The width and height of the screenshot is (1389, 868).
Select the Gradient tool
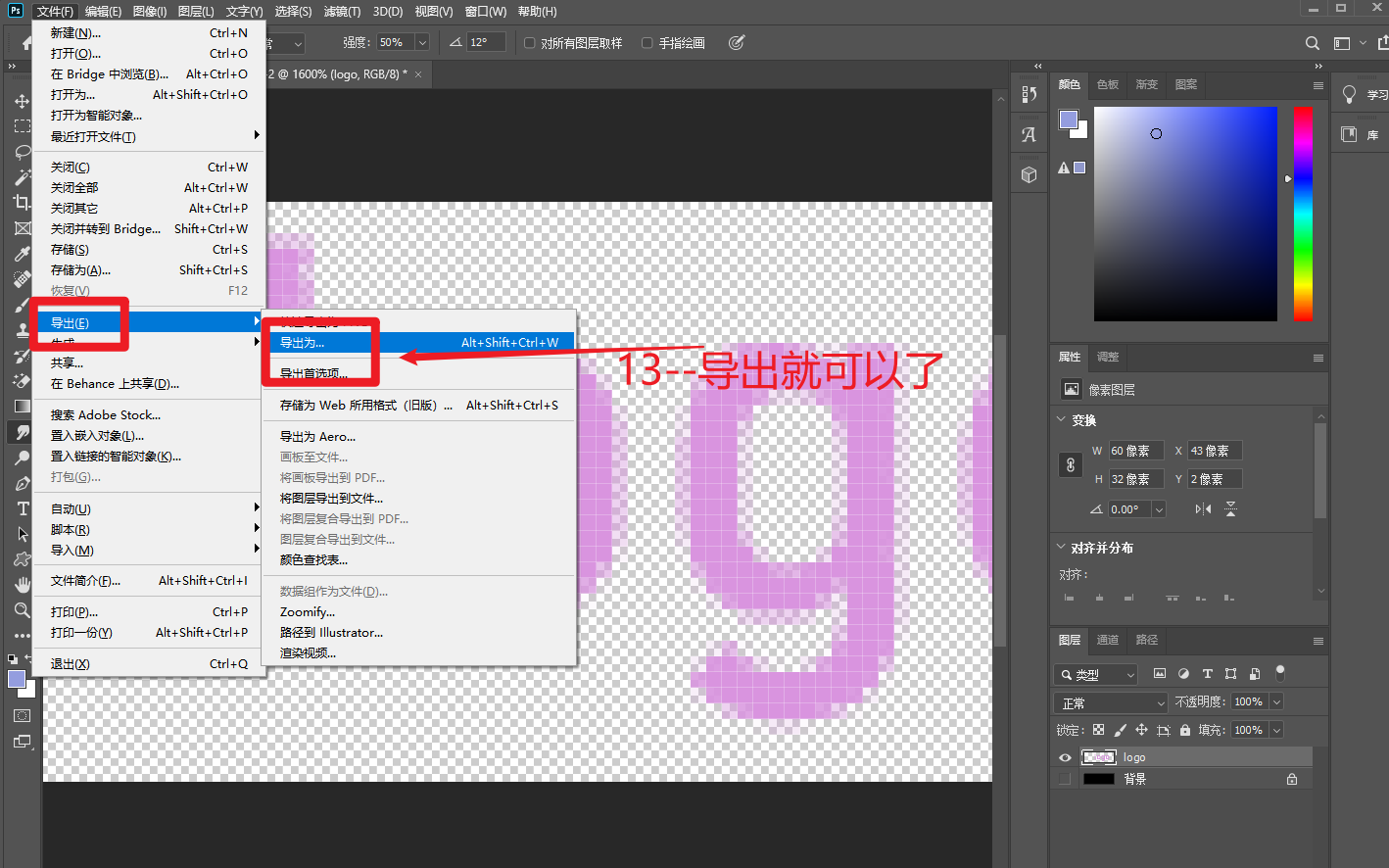[x=22, y=406]
